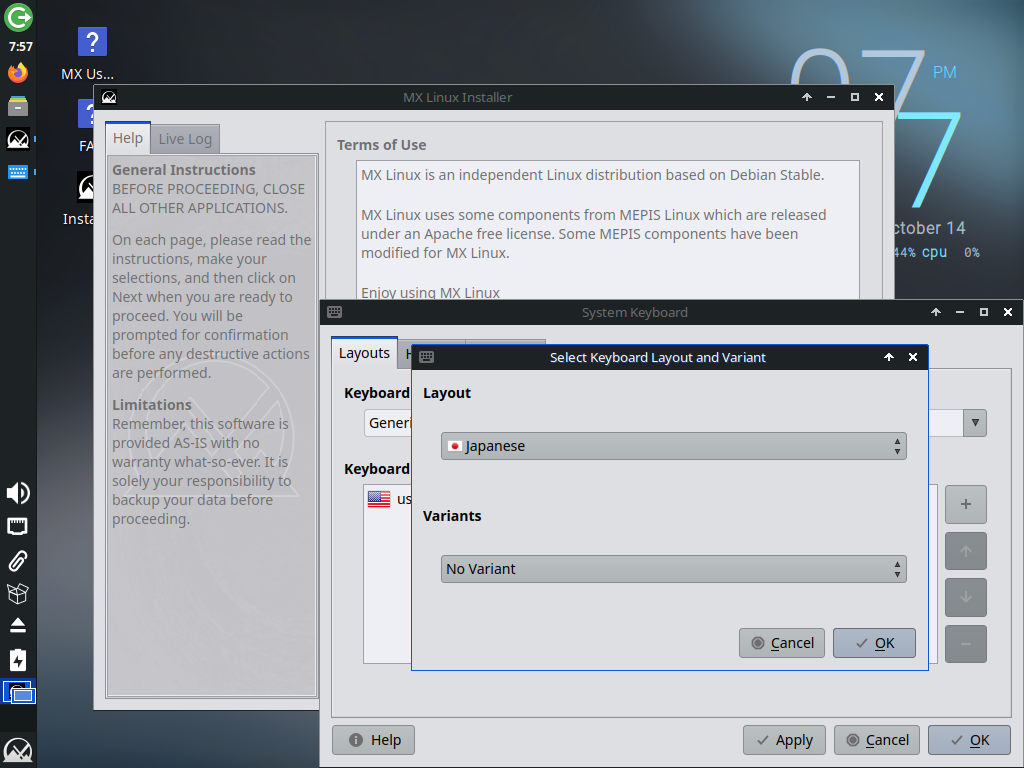Click Cancel in Select Keyboard Layout dialog
1024x768 pixels.
[782, 643]
